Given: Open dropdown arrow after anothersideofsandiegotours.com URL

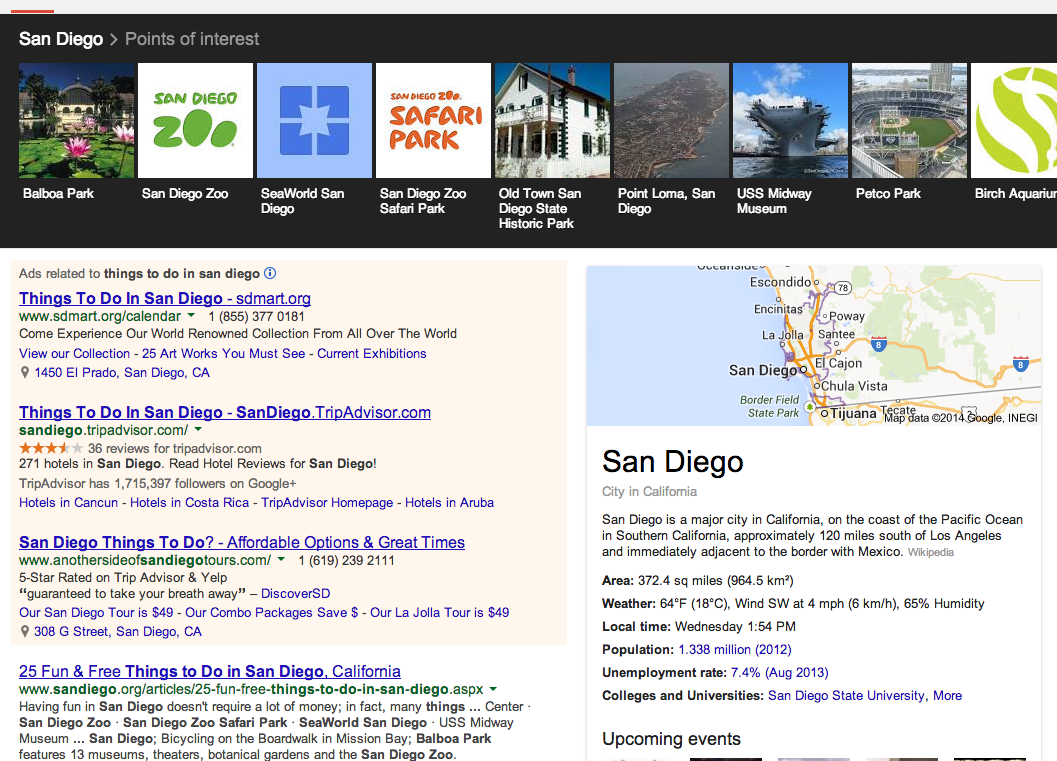Looking at the screenshot, I should point(281,561).
